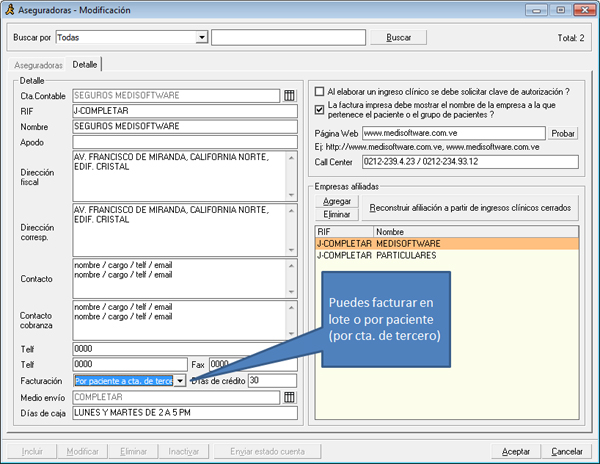Discard changes with the Cancelar button
The height and width of the screenshot is (464, 600).
(567, 451)
